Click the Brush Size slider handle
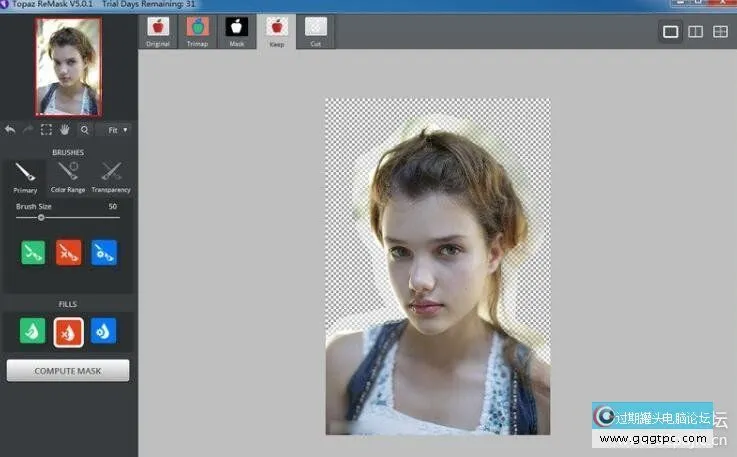This screenshot has height=457, width=737. [41, 217]
